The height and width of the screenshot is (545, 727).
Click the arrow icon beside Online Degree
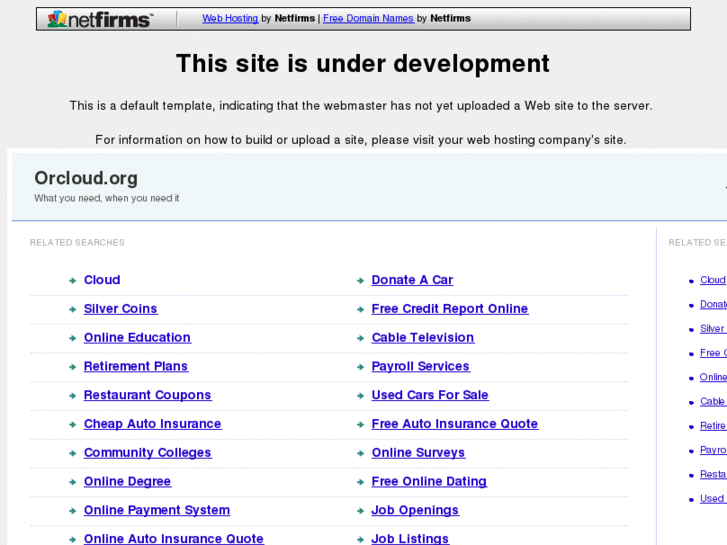72,482
